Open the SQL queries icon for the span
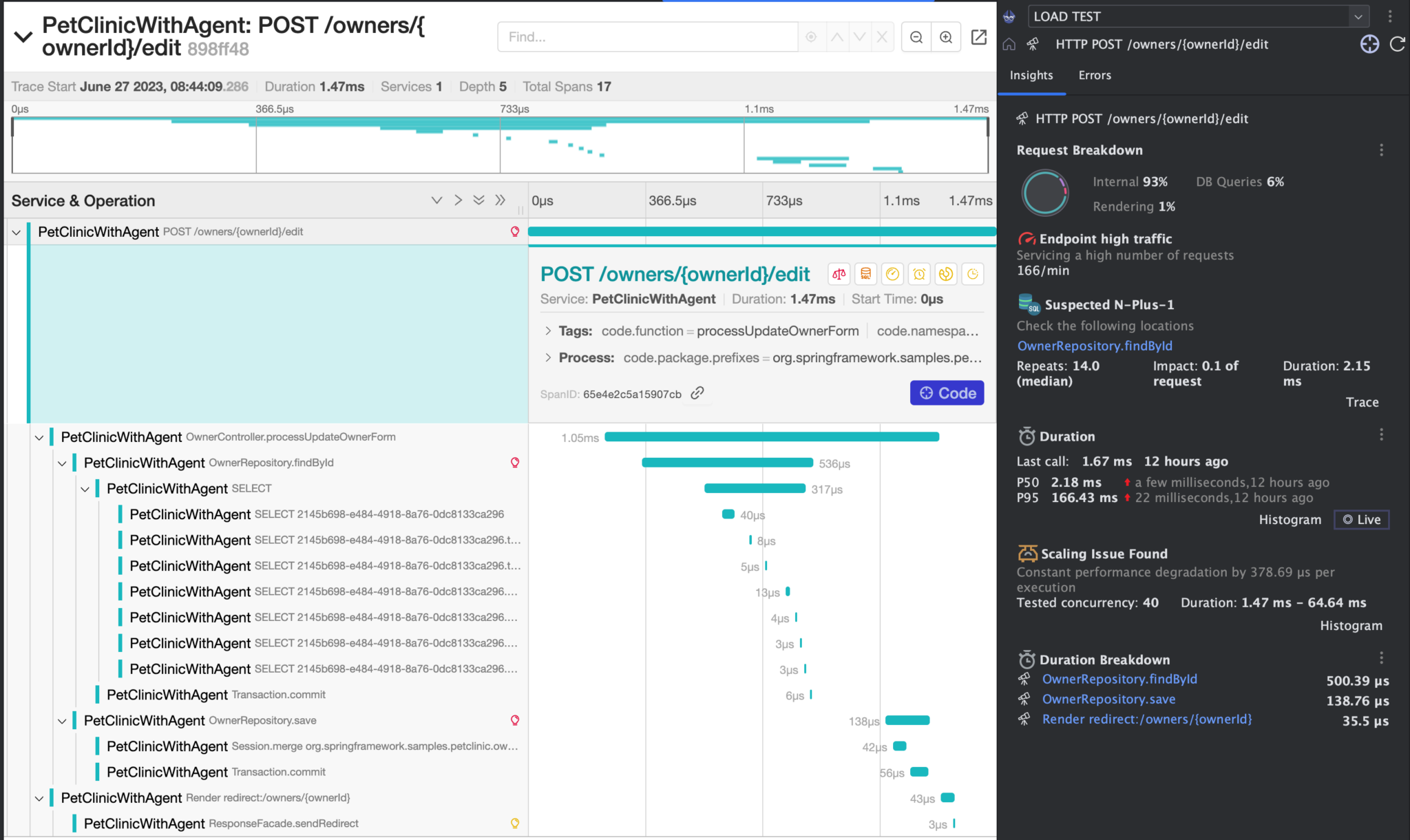 pos(866,273)
